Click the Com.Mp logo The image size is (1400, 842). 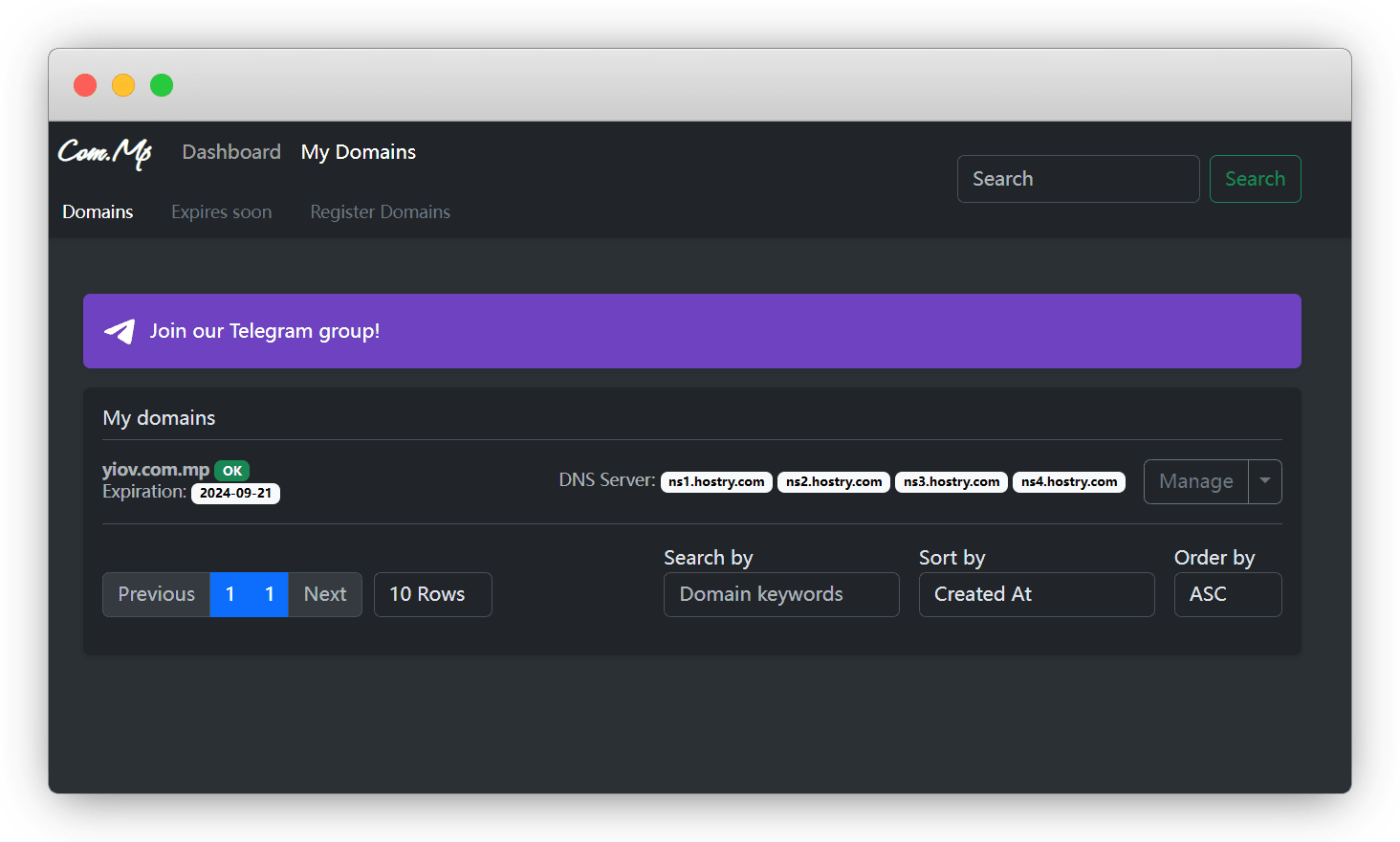click(105, 153)
